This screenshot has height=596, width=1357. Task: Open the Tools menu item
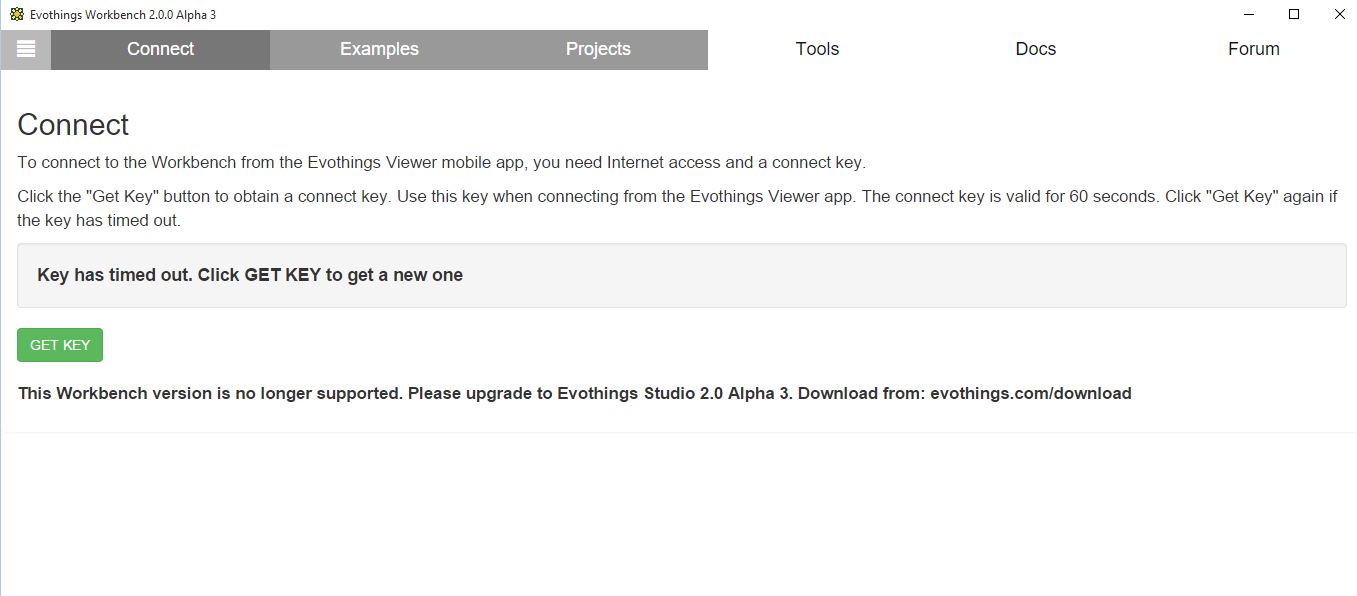click(x=817, y=49)
